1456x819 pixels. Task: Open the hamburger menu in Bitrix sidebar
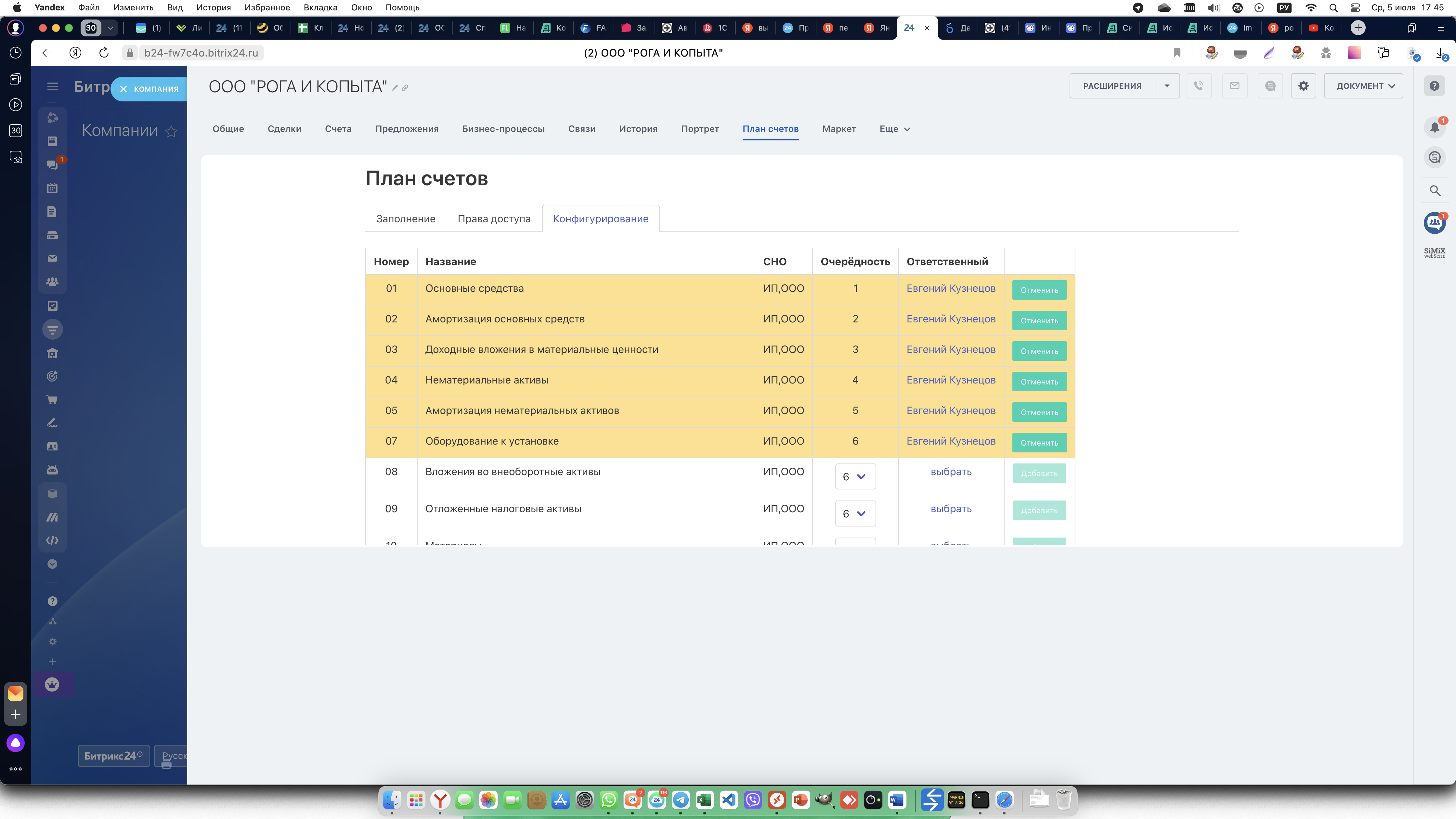pos(53,86)
